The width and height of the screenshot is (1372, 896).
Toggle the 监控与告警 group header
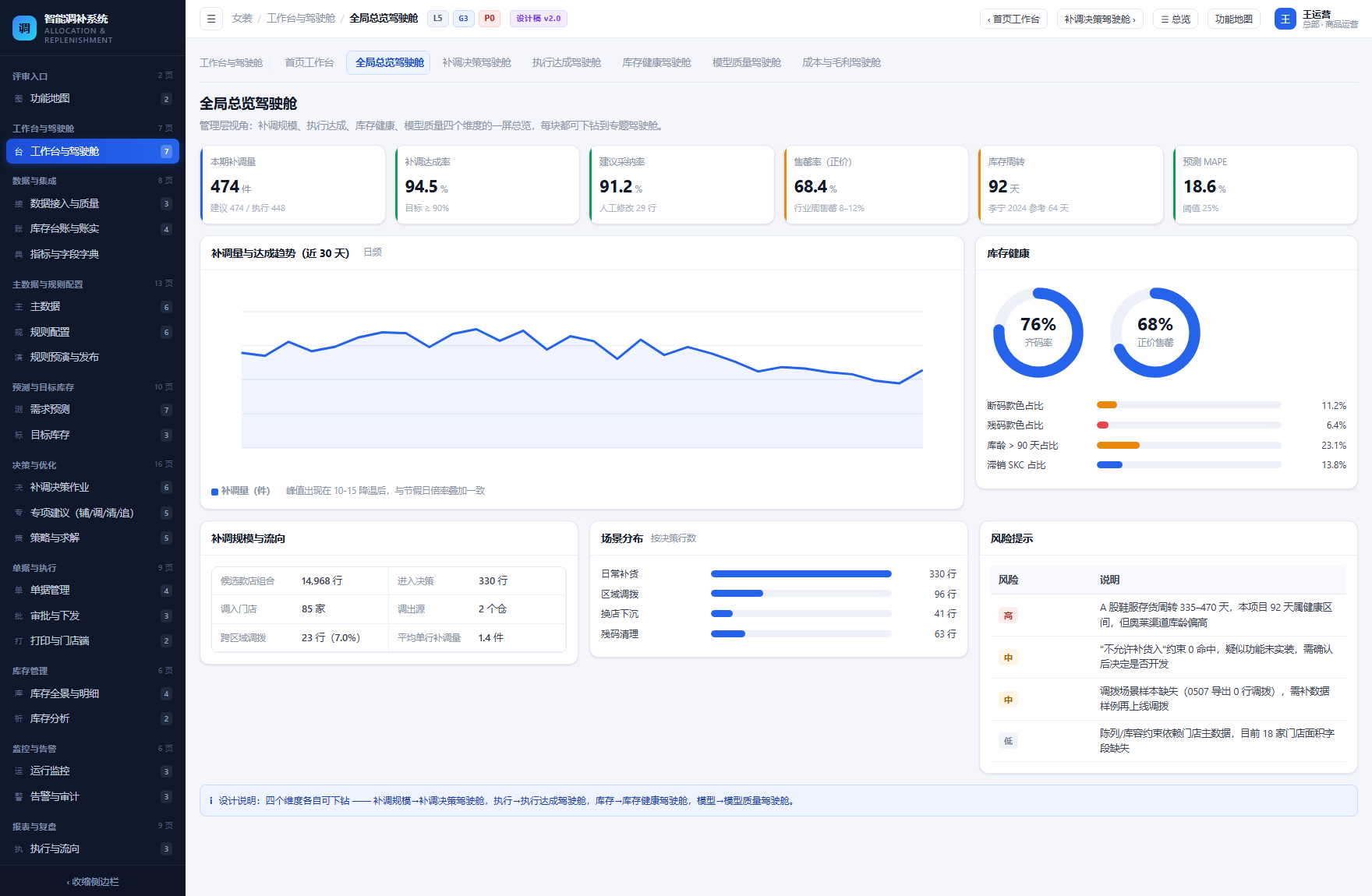point(93,749)
